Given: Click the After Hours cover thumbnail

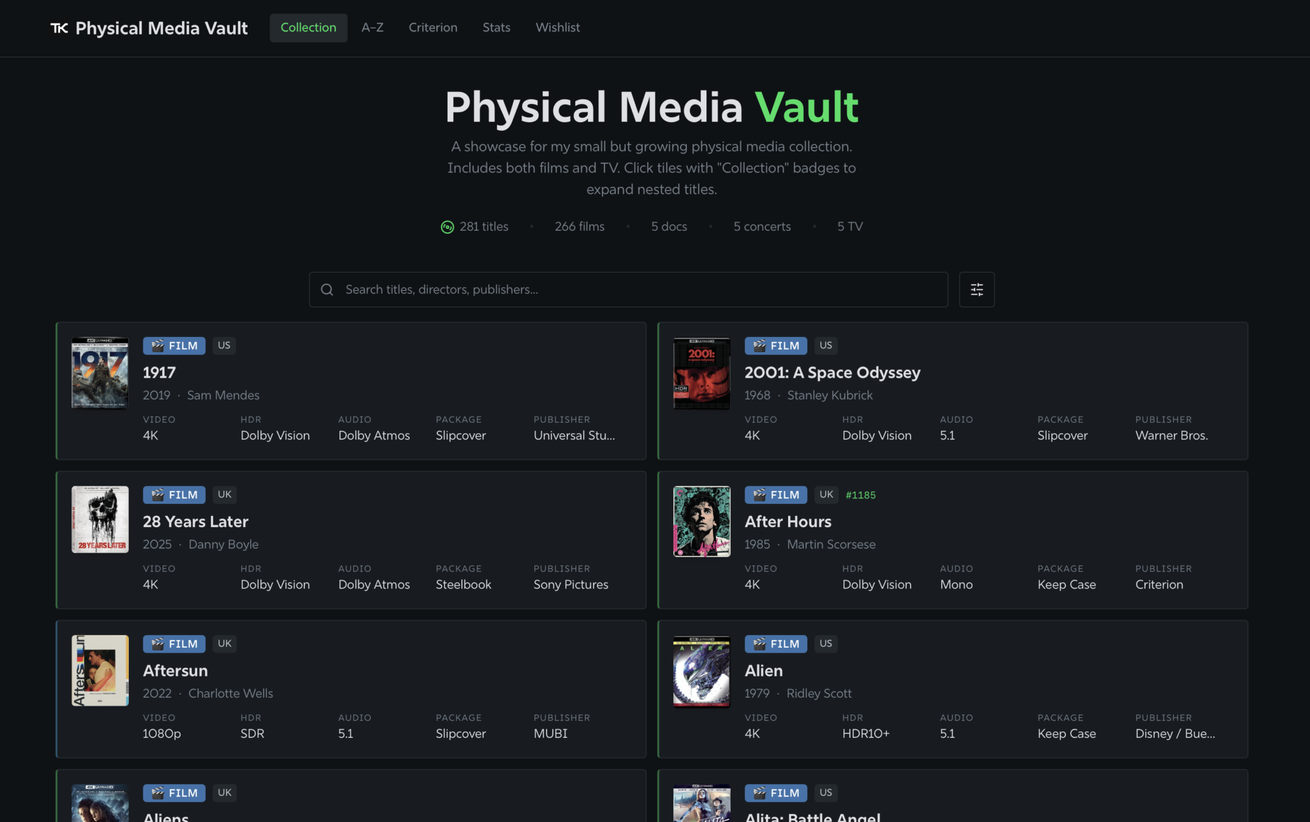Looking at the screenshot, I should [x=702, y=522].
